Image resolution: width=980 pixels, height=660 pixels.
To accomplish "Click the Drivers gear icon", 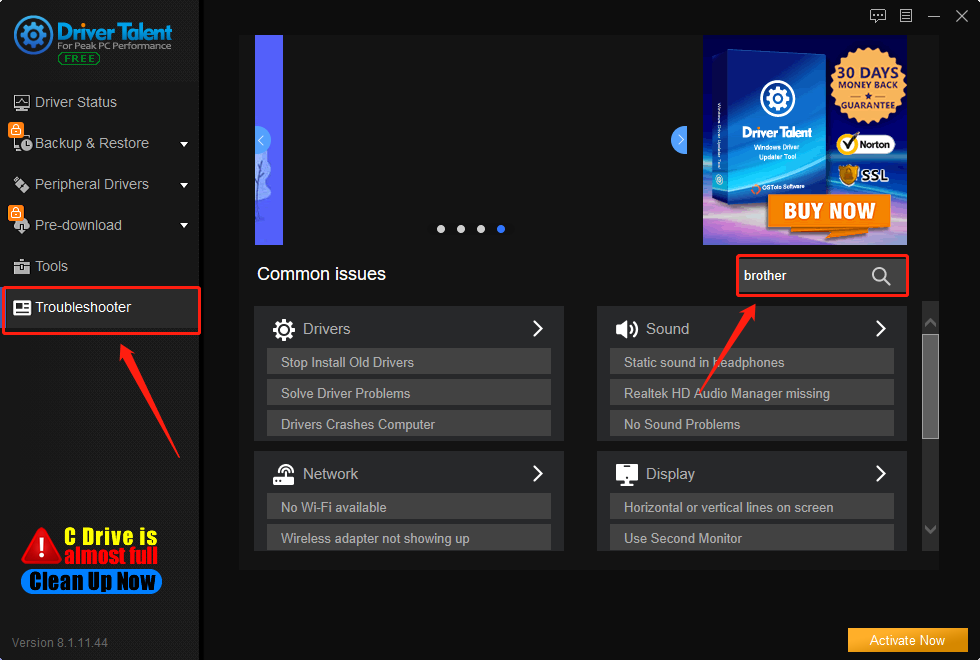I will 284,329.
